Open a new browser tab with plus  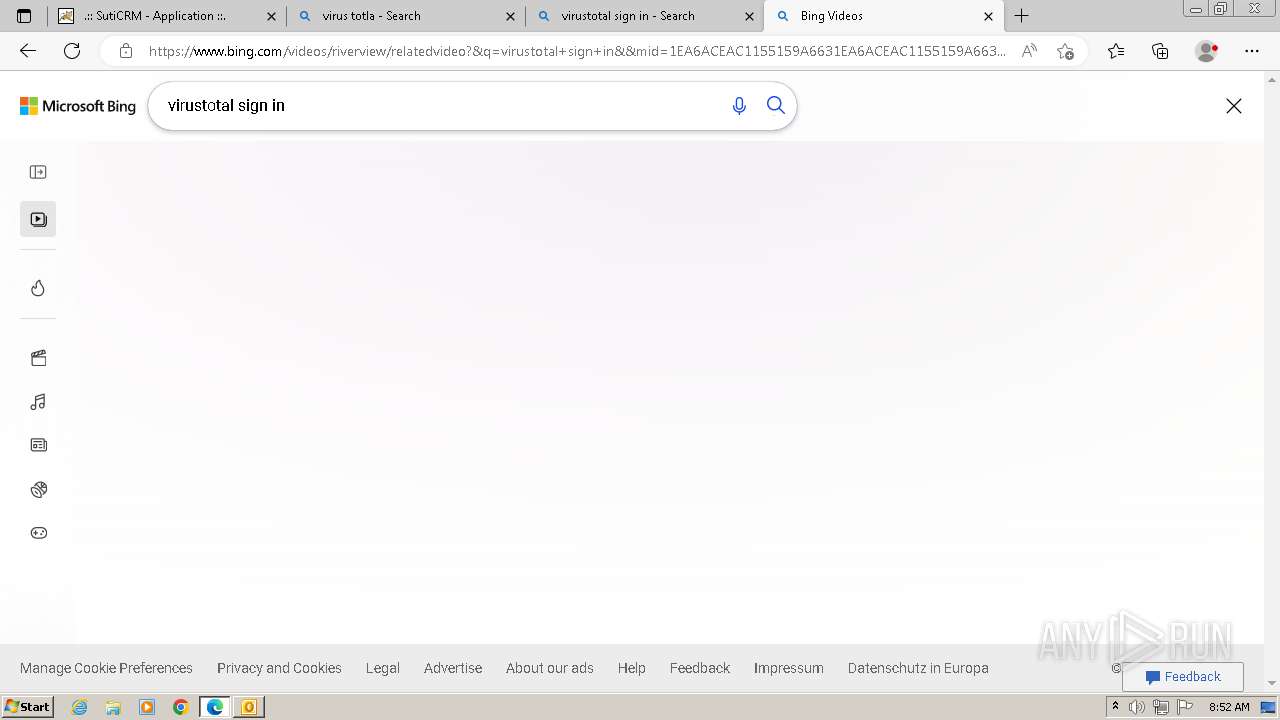coord(1021,16)
